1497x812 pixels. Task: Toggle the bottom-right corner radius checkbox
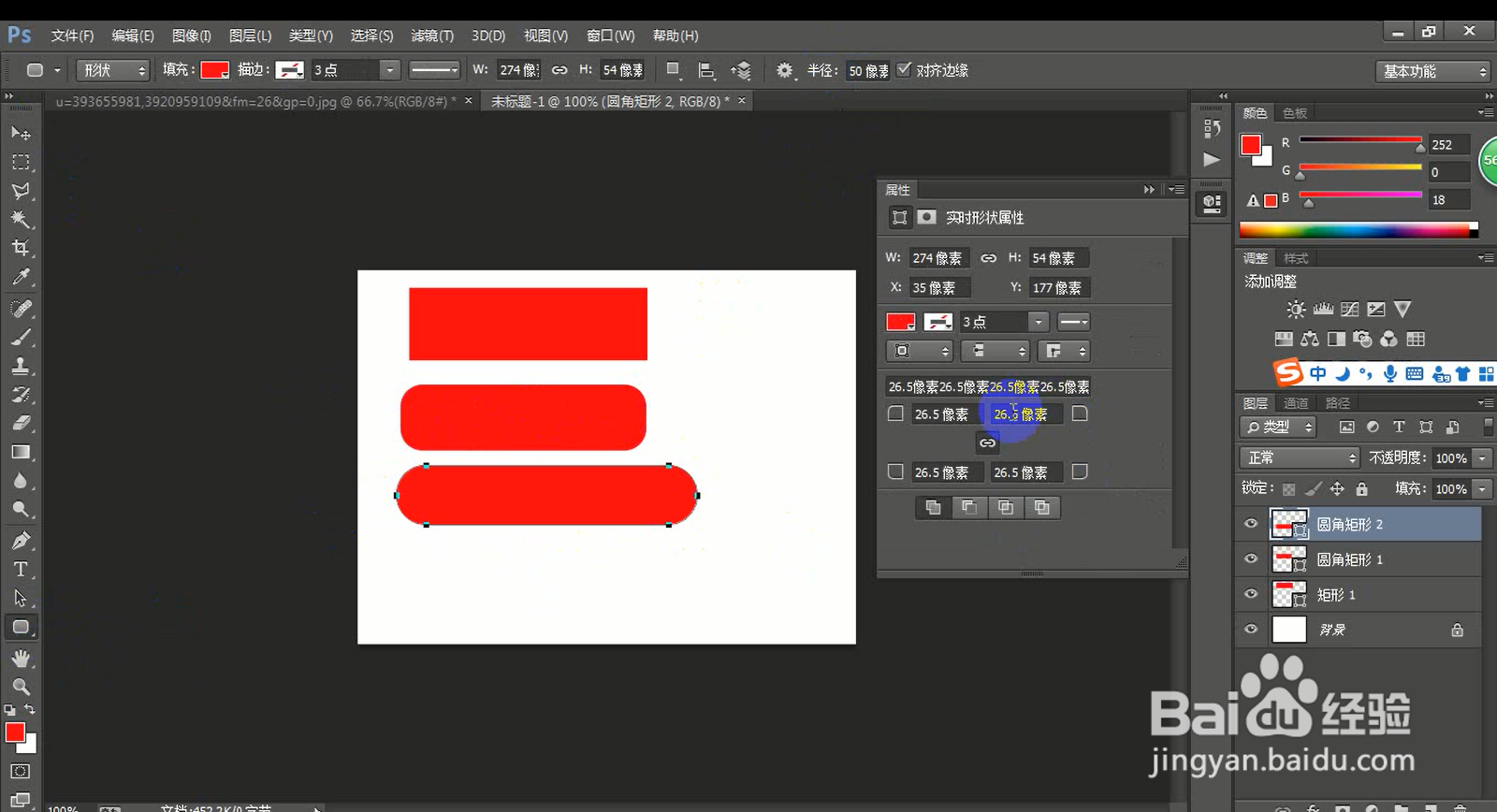click(1080, 471)
